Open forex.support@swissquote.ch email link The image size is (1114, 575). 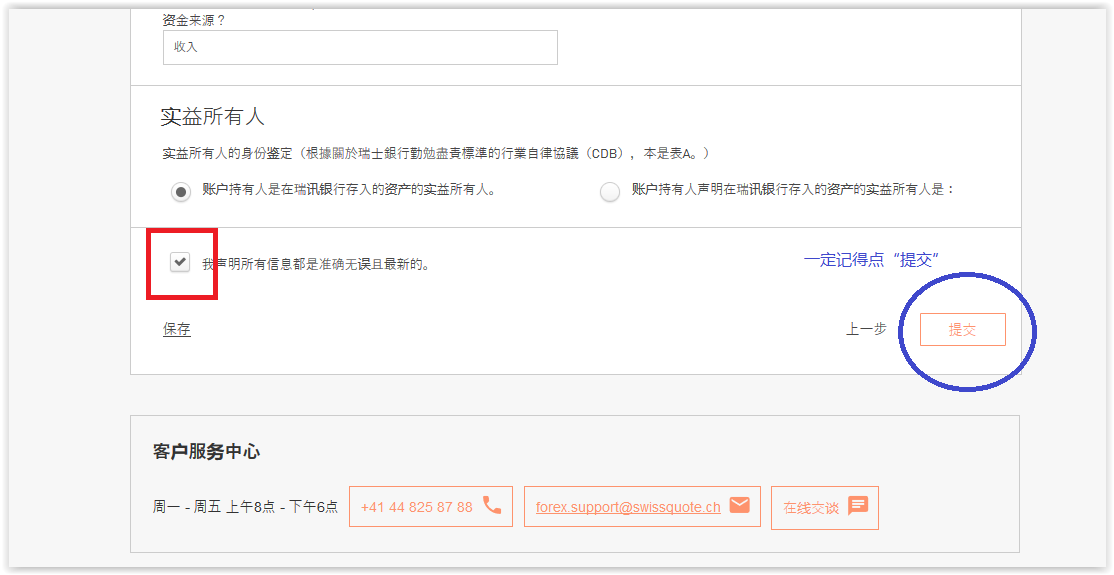coord(628,507)
